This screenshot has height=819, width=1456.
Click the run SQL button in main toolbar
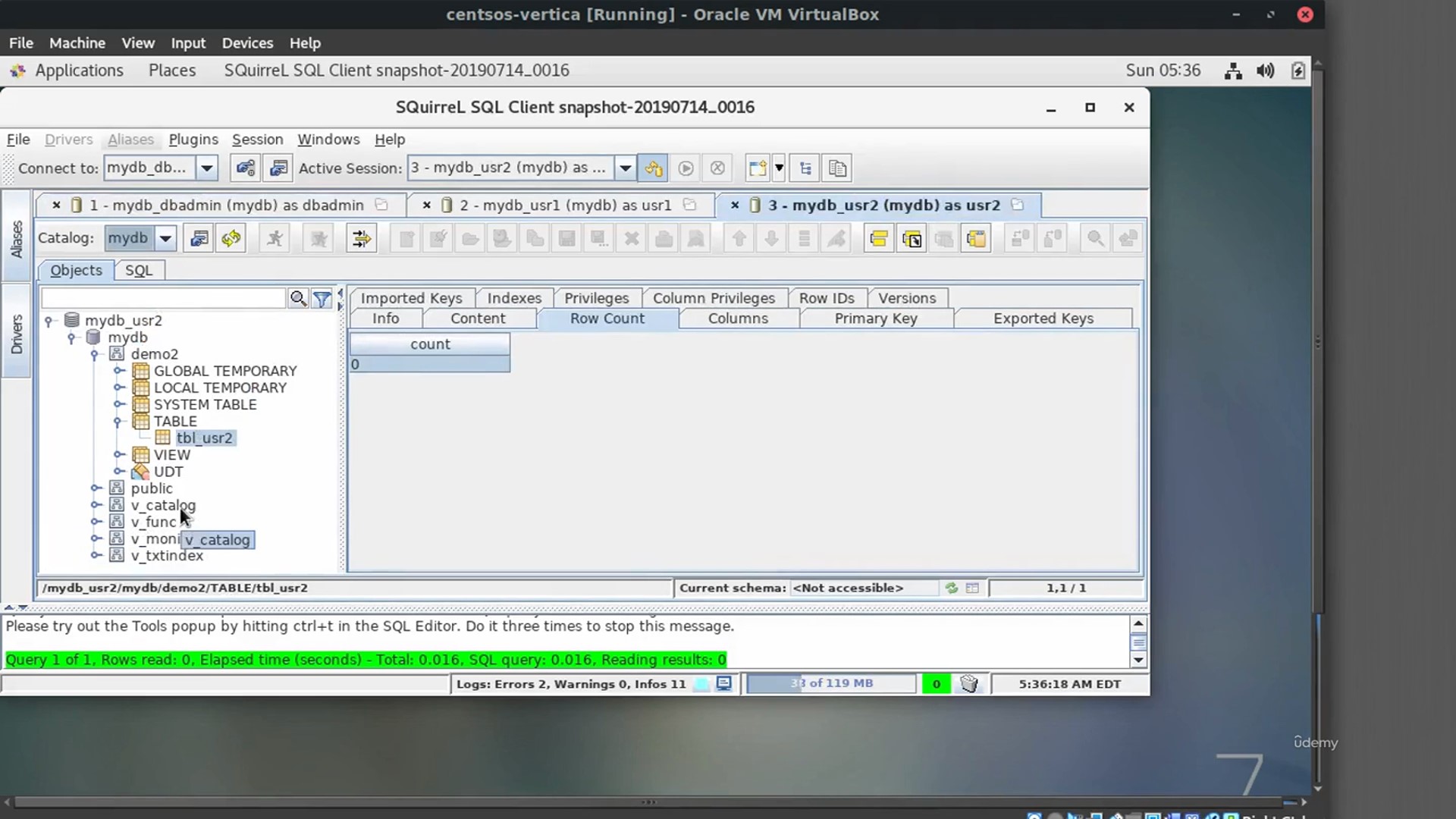coord(686,168)
